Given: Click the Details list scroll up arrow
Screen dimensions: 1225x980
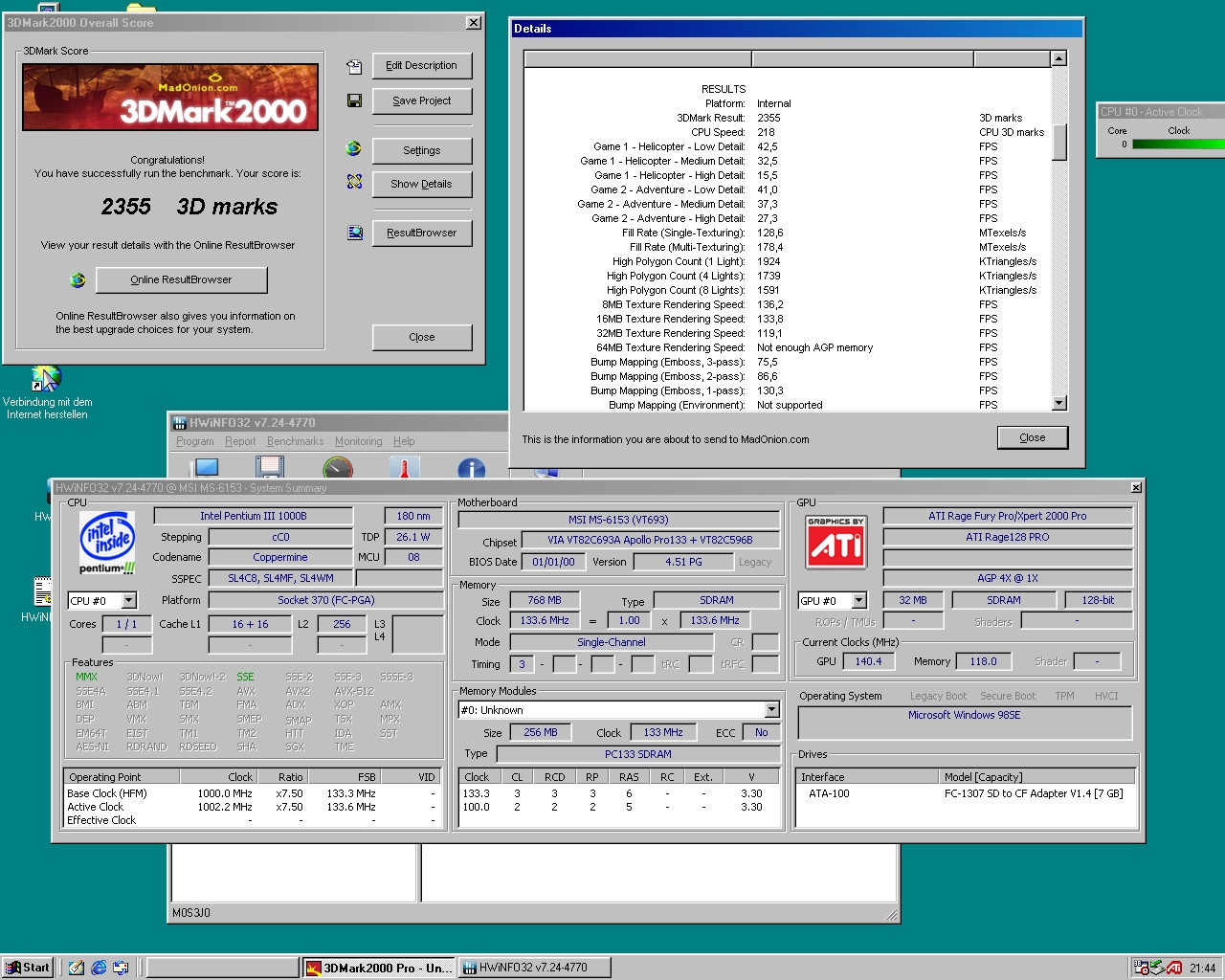Looking at the screenshot, I should click(x=1058, y=58).
